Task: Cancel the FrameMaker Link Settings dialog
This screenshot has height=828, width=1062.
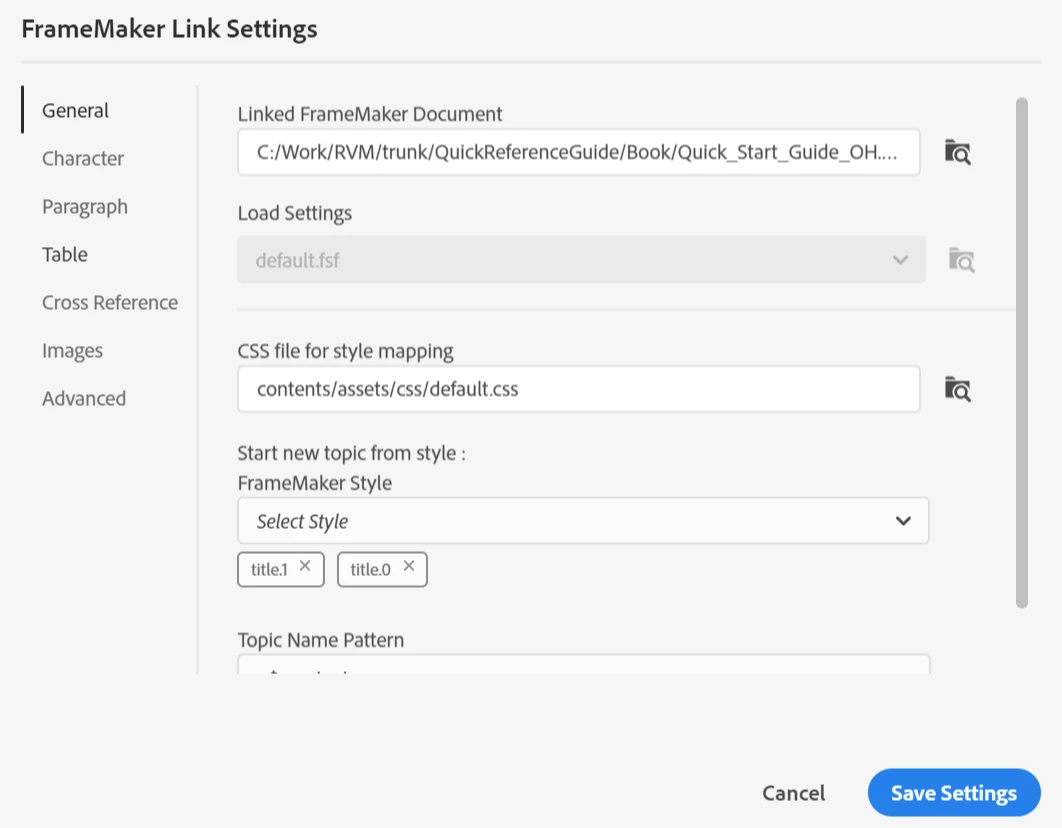Action: point(794,793)
